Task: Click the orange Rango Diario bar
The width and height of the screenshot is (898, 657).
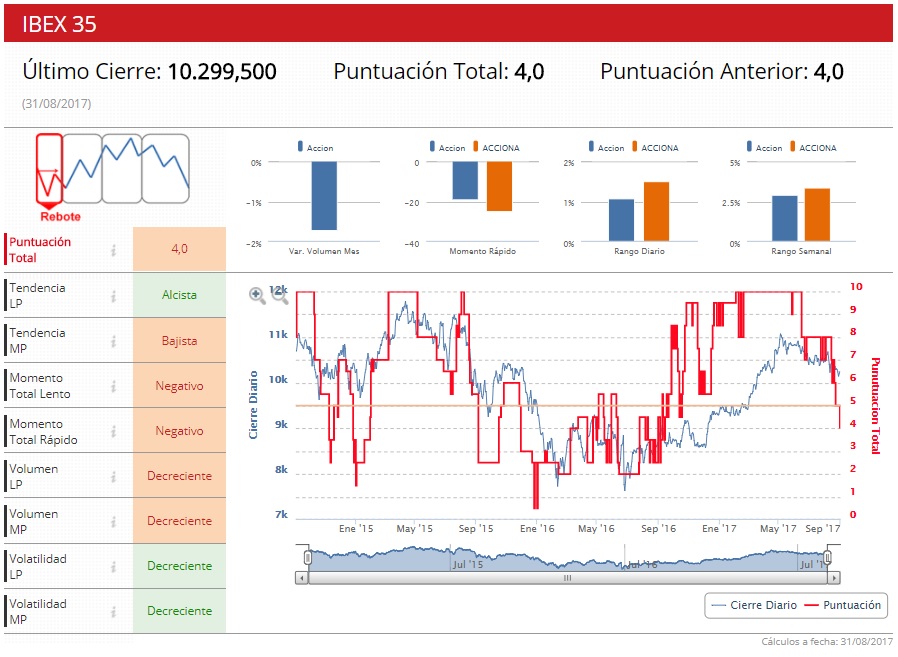Action: click(x=656, y=211)
